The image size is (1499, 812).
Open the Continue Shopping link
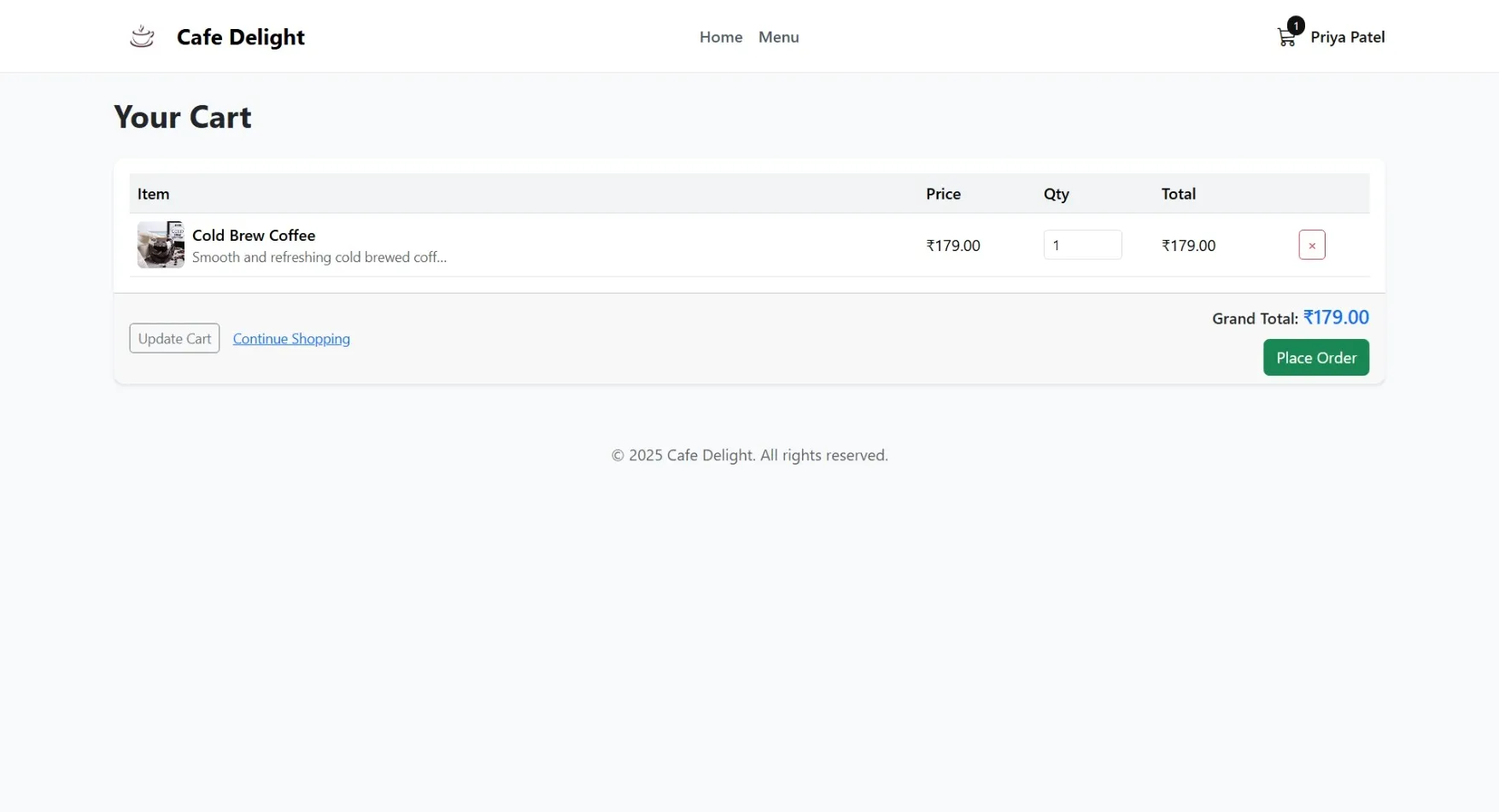pos(290,338)
